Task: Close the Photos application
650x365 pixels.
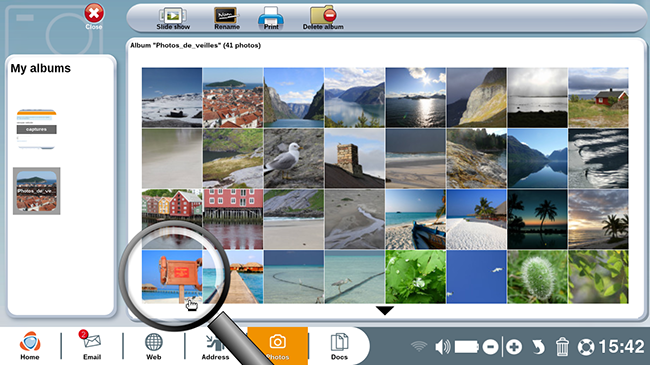Action: pyautogui.click(x=94, y=17)
